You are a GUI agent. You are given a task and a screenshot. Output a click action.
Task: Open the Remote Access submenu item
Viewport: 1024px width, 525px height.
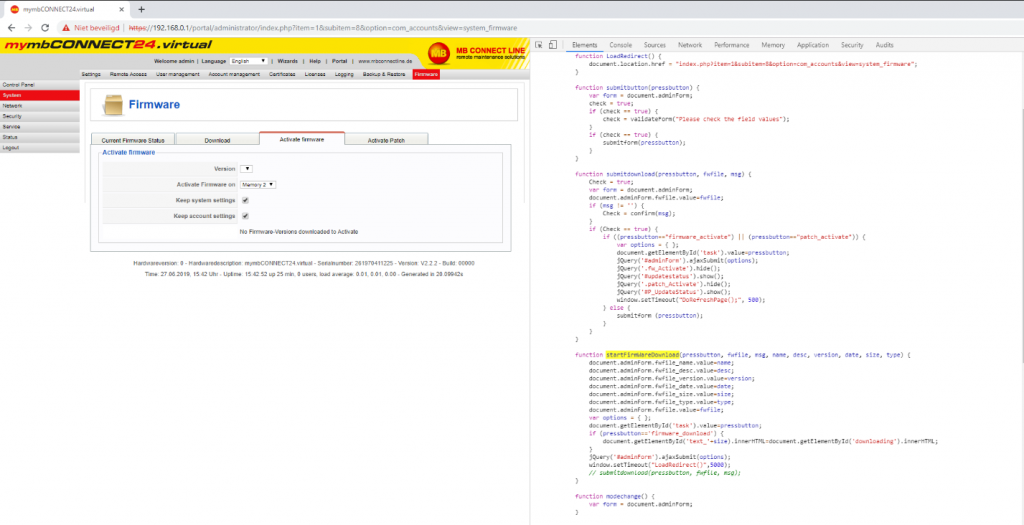(128, 74)
